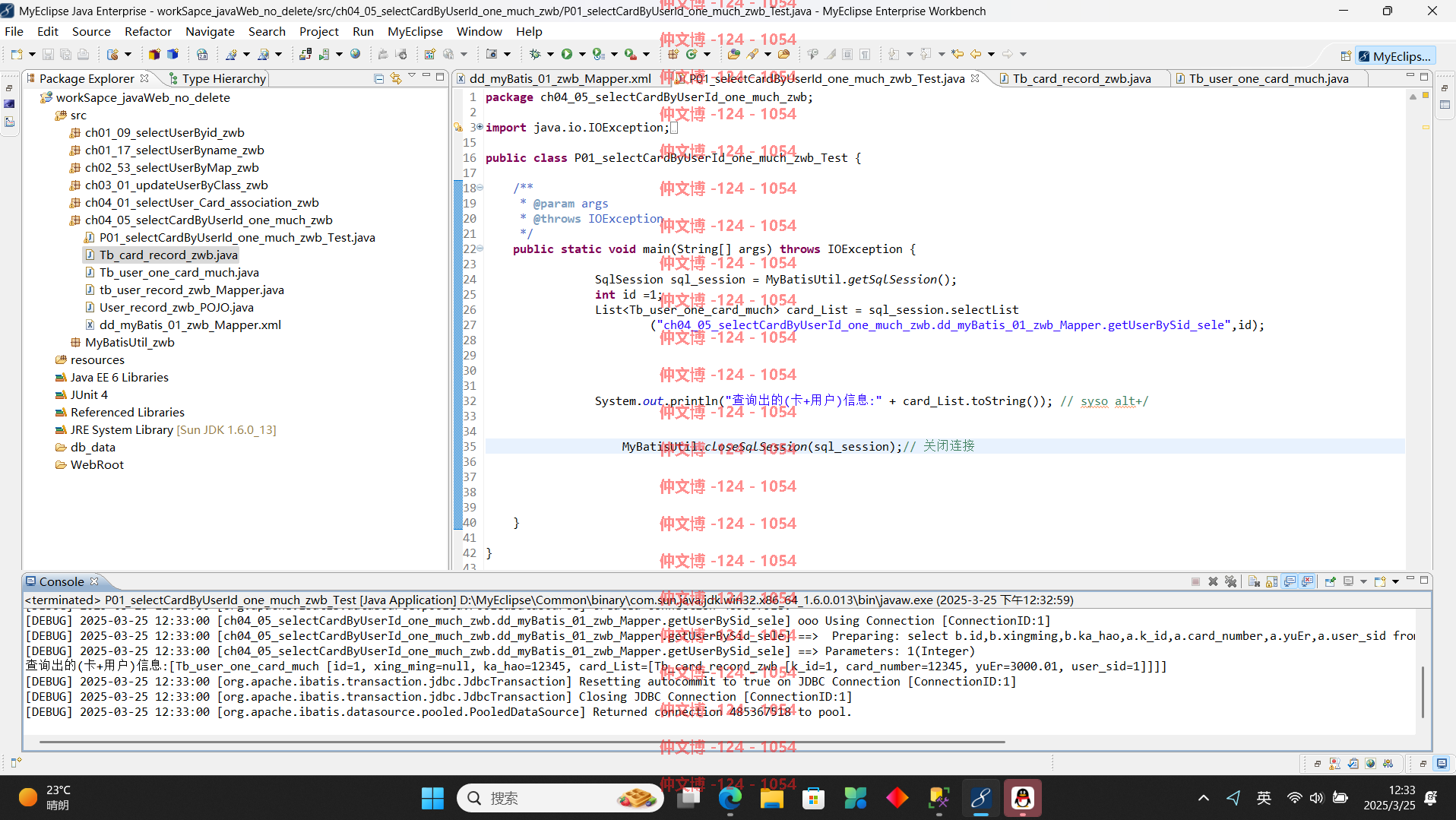This screenshot has height=820, width=1456.
Task: Open the Refactor menu
Action: 148,31
